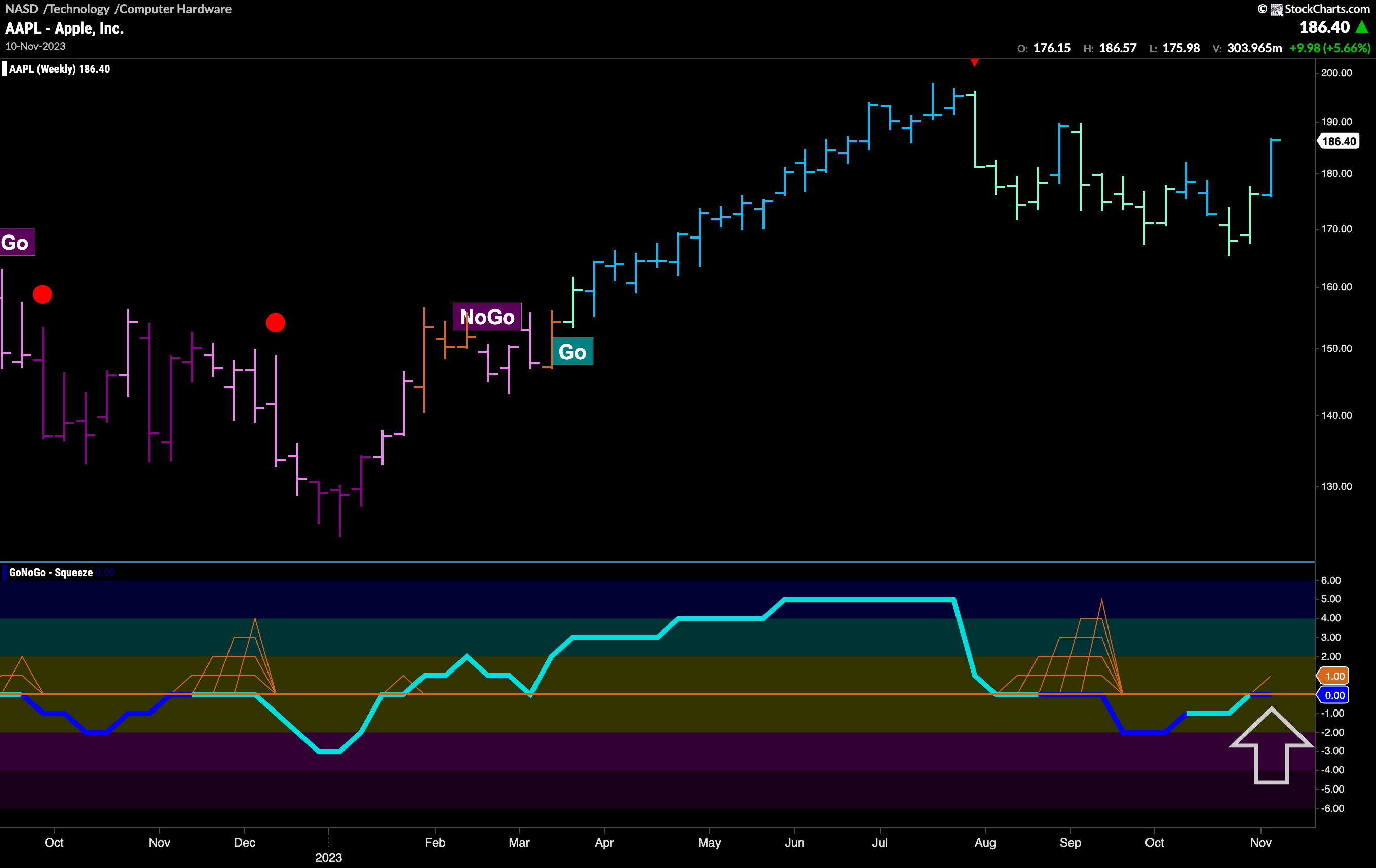The width and height of the screenshot is (1376, 868).
Task: Click the Open value 176.15
Action: [1051, 48]
